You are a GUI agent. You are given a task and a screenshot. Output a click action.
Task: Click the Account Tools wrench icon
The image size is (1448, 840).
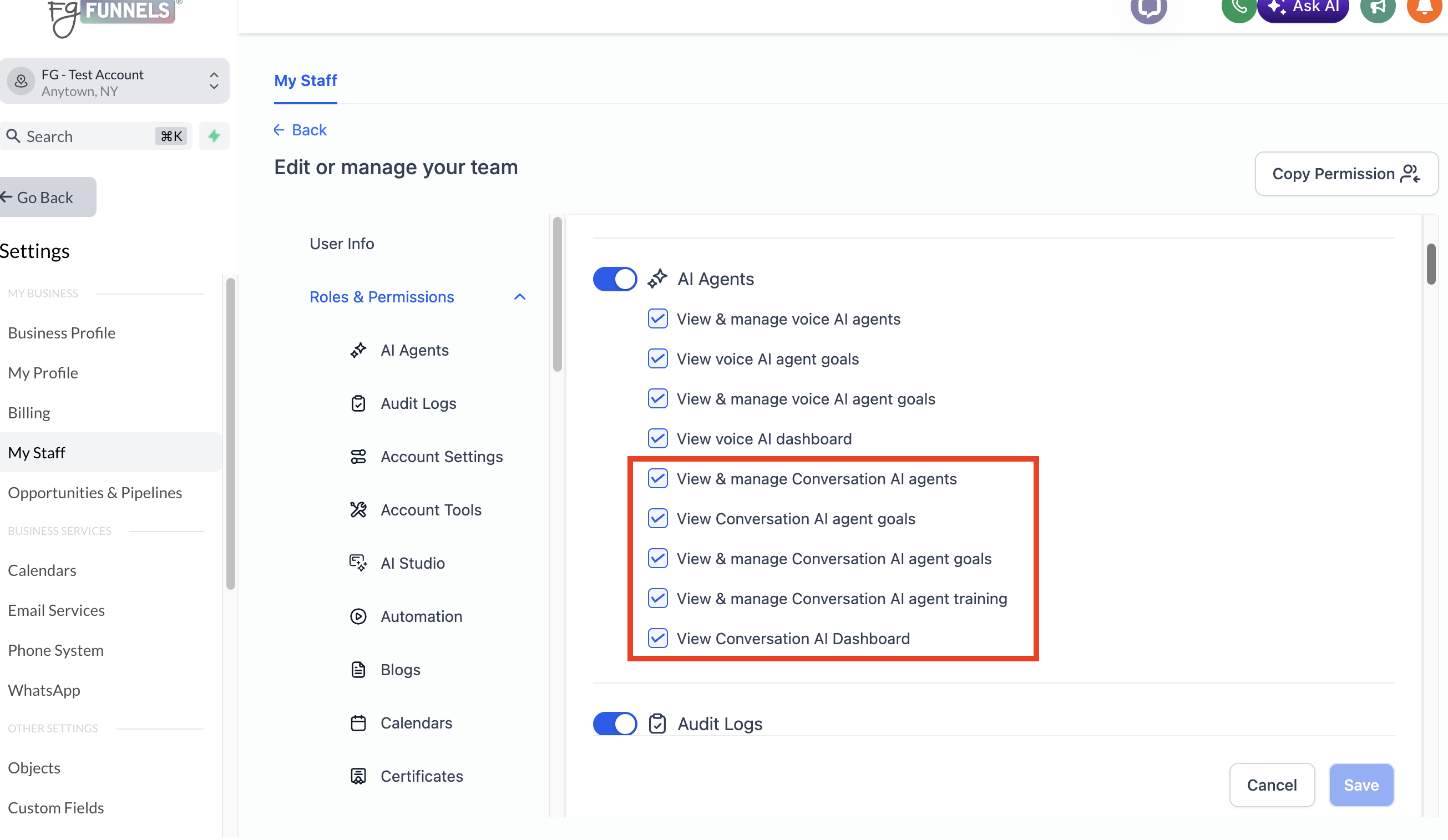[358, 510]
